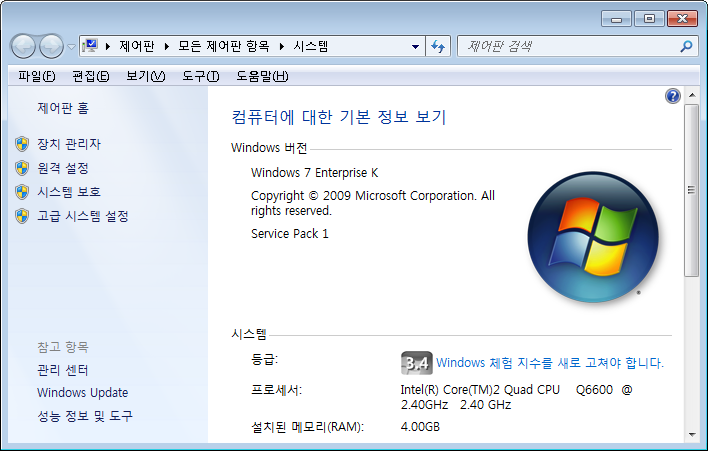
Task: Click the vertical scrollbar thumb
Action: [x=692, y=190]
